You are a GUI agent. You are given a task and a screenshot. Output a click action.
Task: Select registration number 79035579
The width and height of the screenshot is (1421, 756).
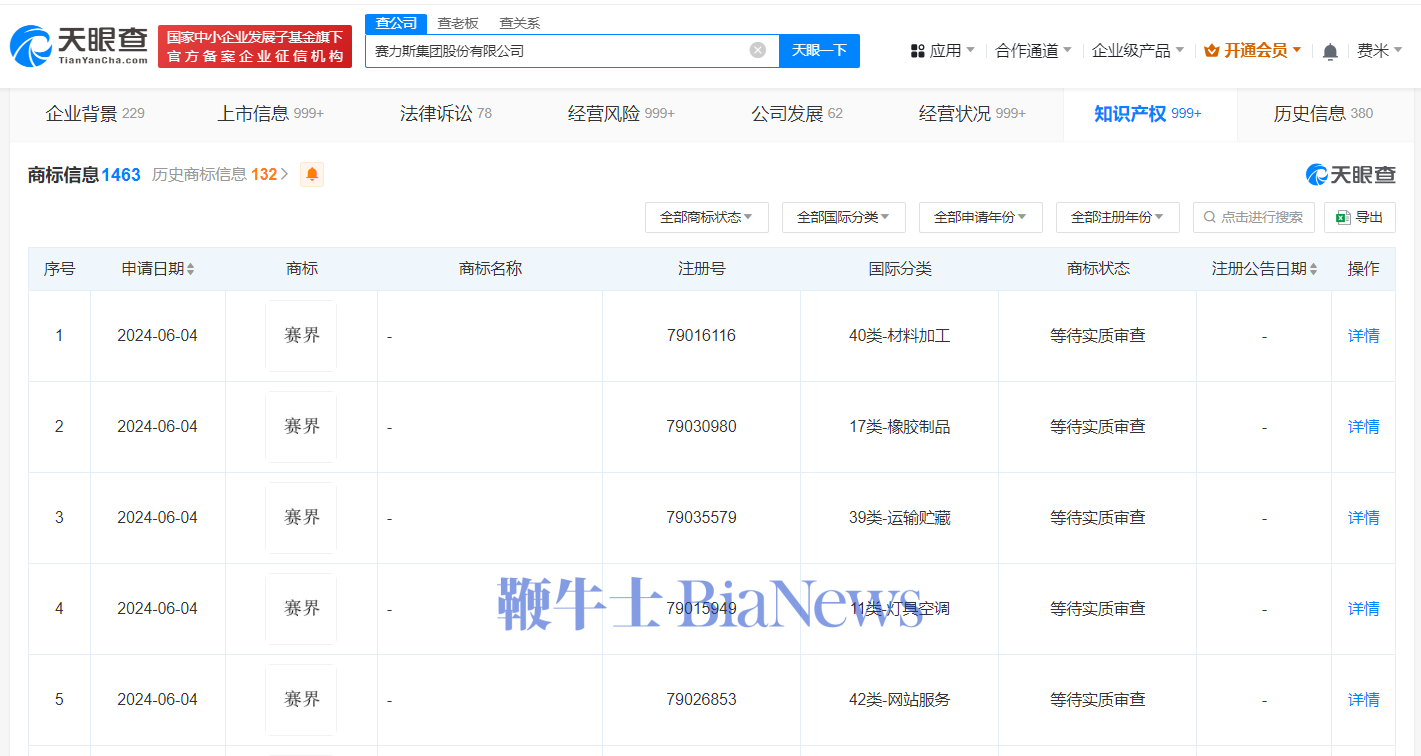(x=701, y=518)
